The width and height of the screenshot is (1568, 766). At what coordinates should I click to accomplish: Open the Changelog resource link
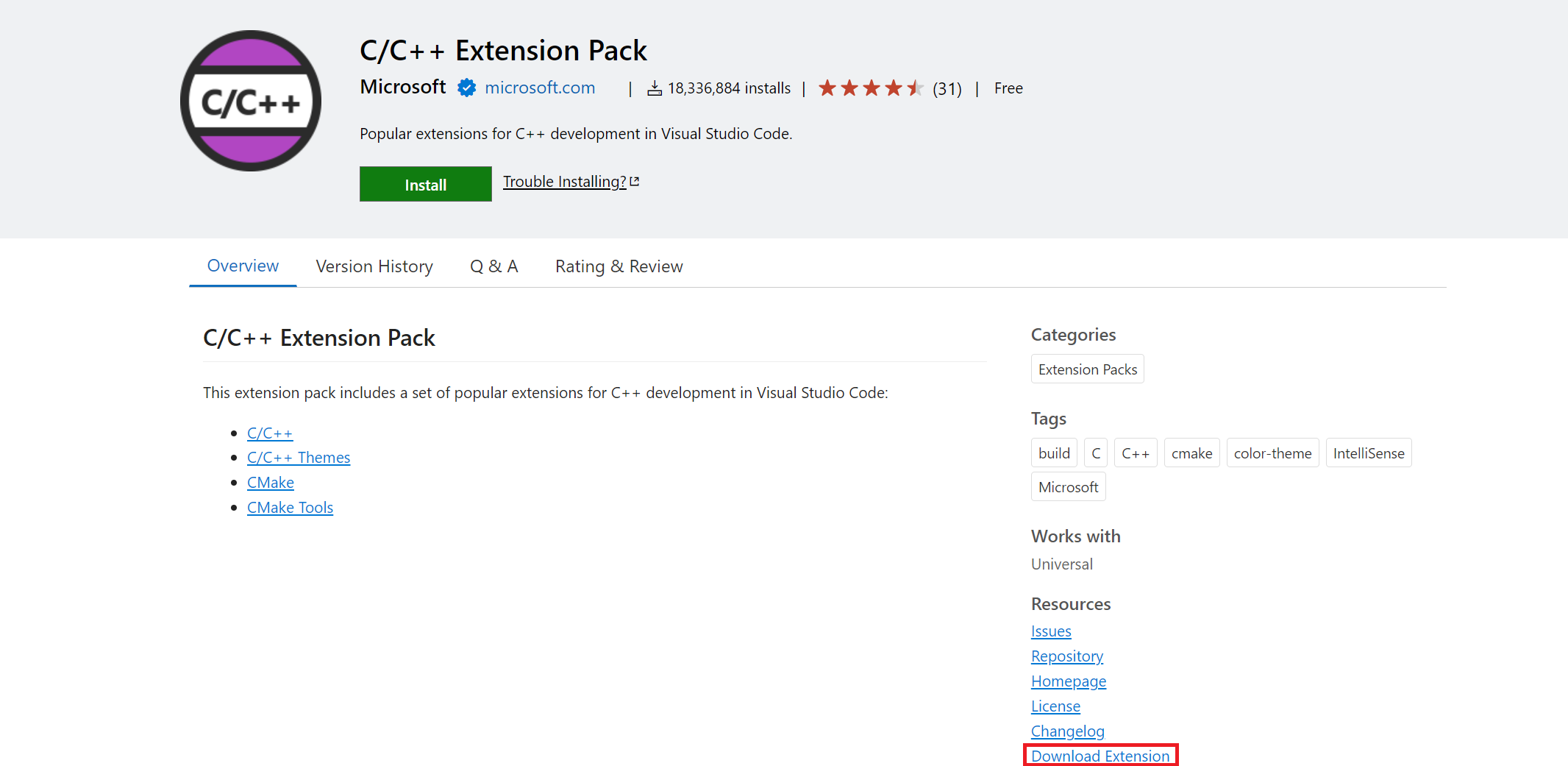point(1068,731)
